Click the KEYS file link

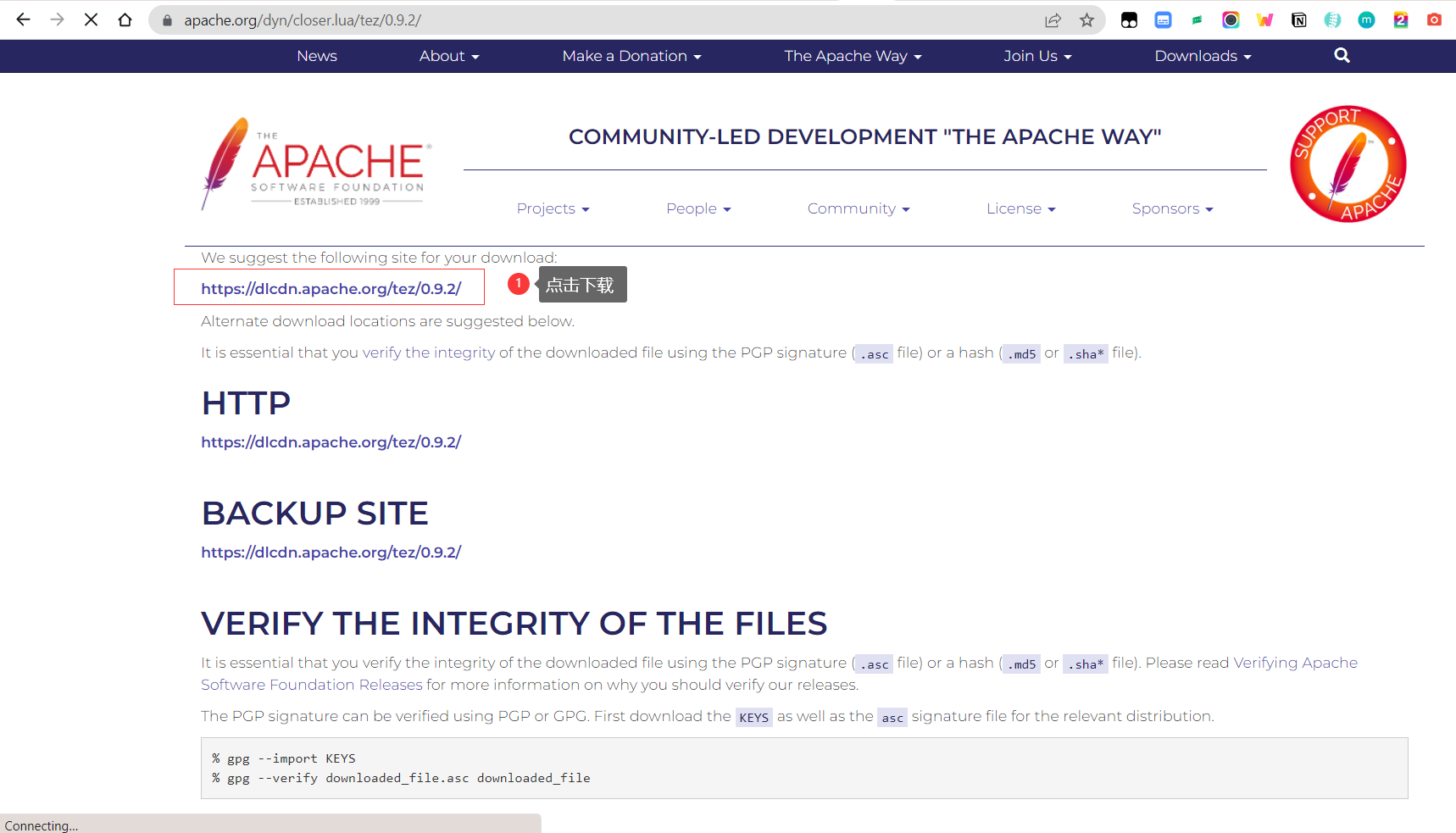click(753, 717)
